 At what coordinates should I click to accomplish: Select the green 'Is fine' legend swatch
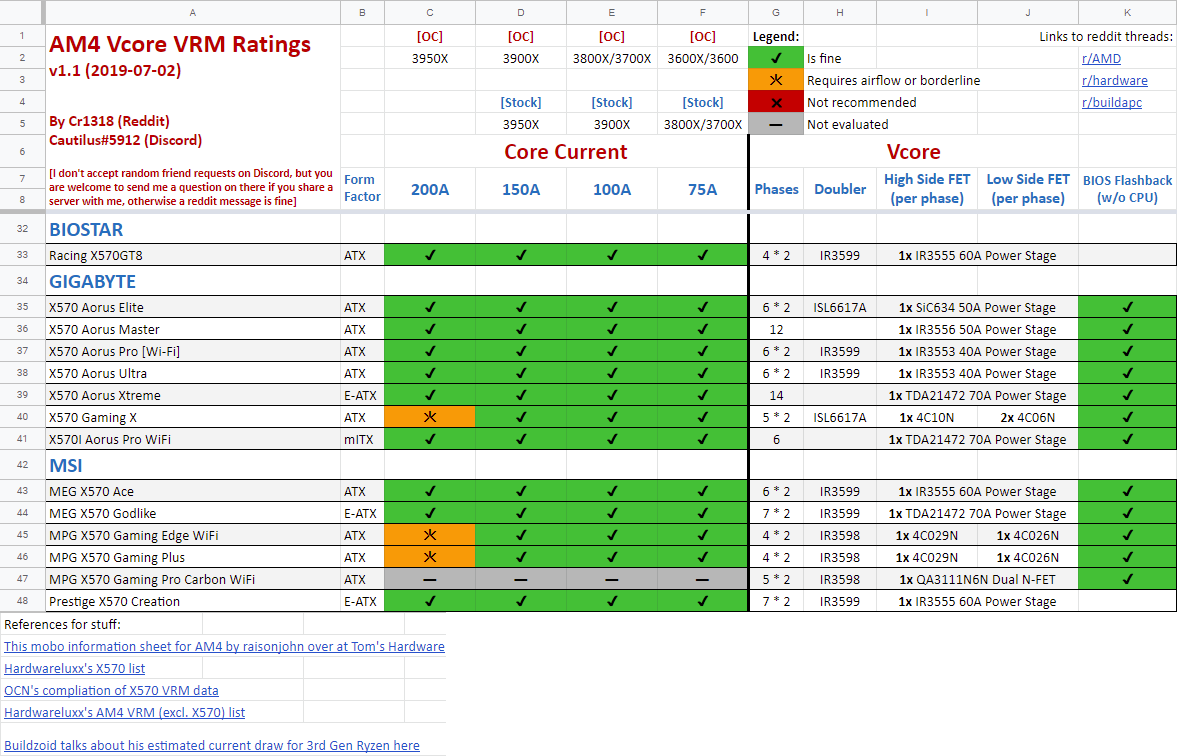(x=775, y=58)
